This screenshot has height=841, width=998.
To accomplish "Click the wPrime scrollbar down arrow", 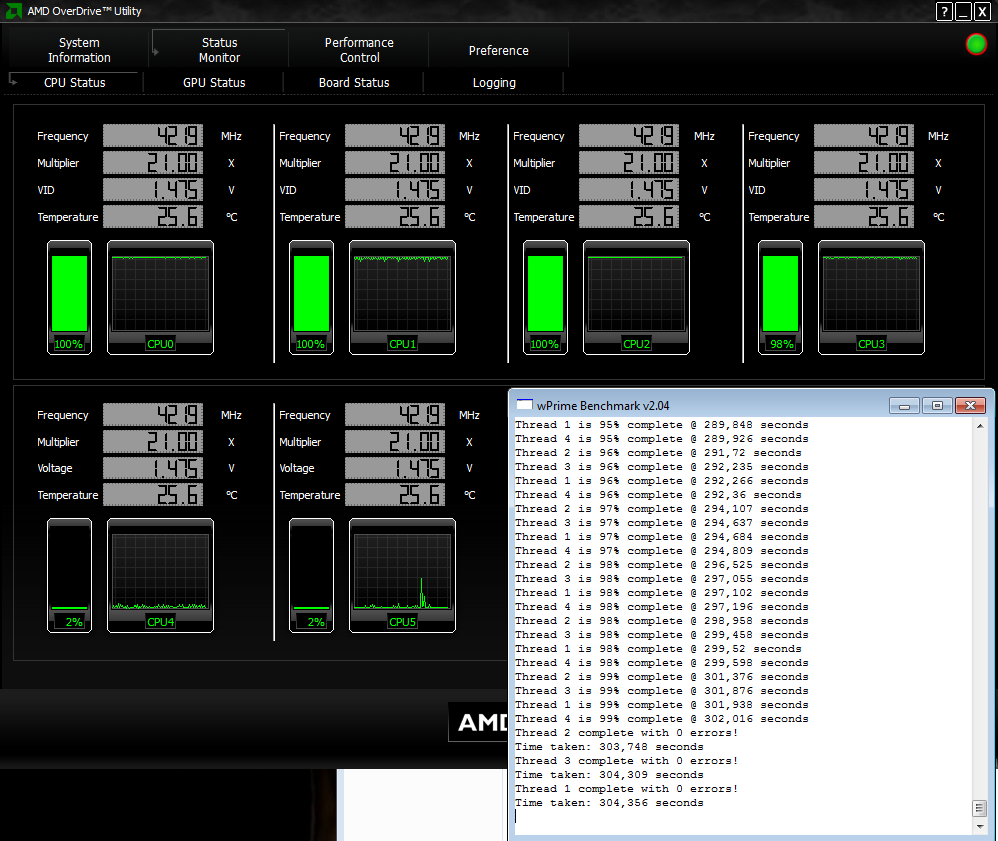I will click(x=980, y=826).
